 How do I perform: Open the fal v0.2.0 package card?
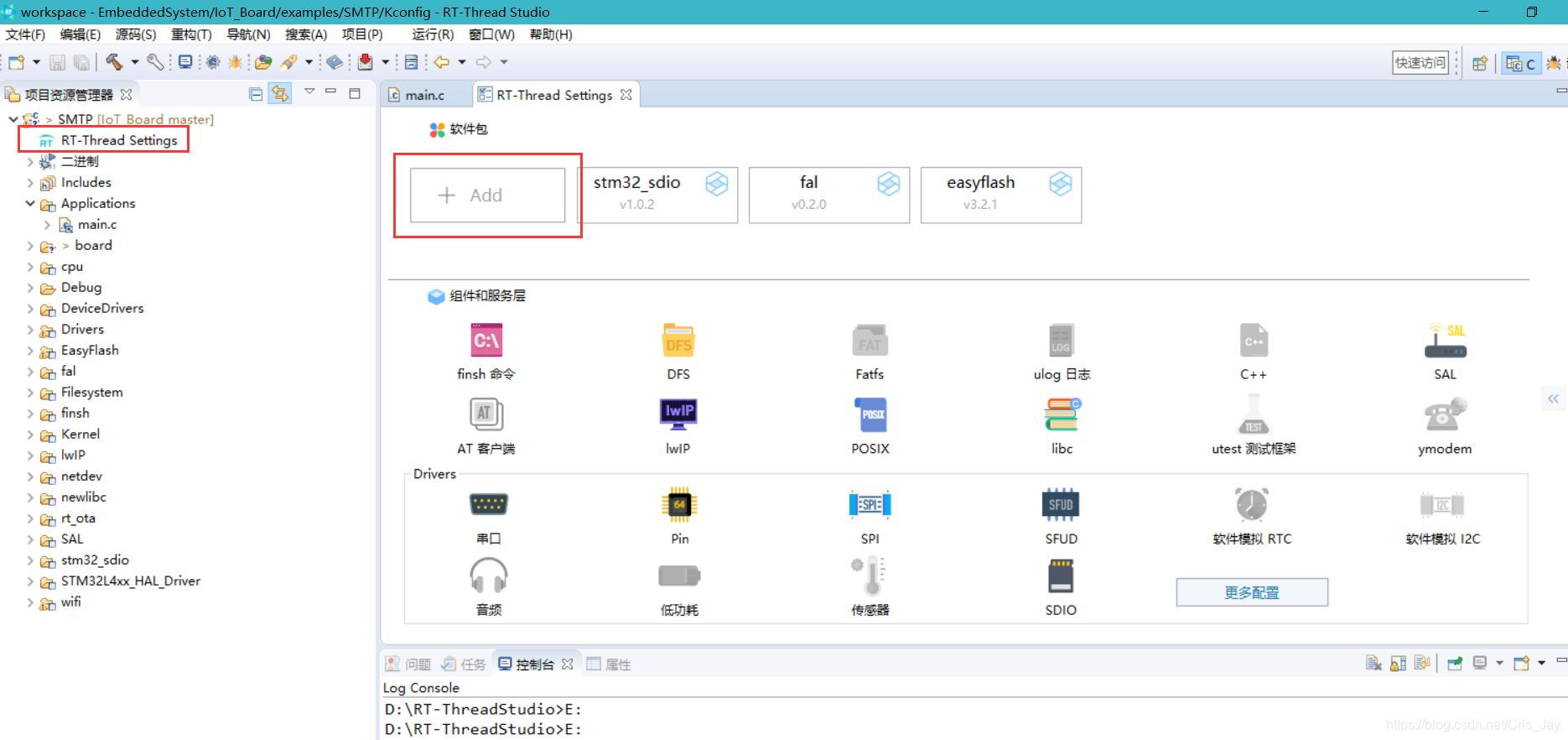(829, 195)
